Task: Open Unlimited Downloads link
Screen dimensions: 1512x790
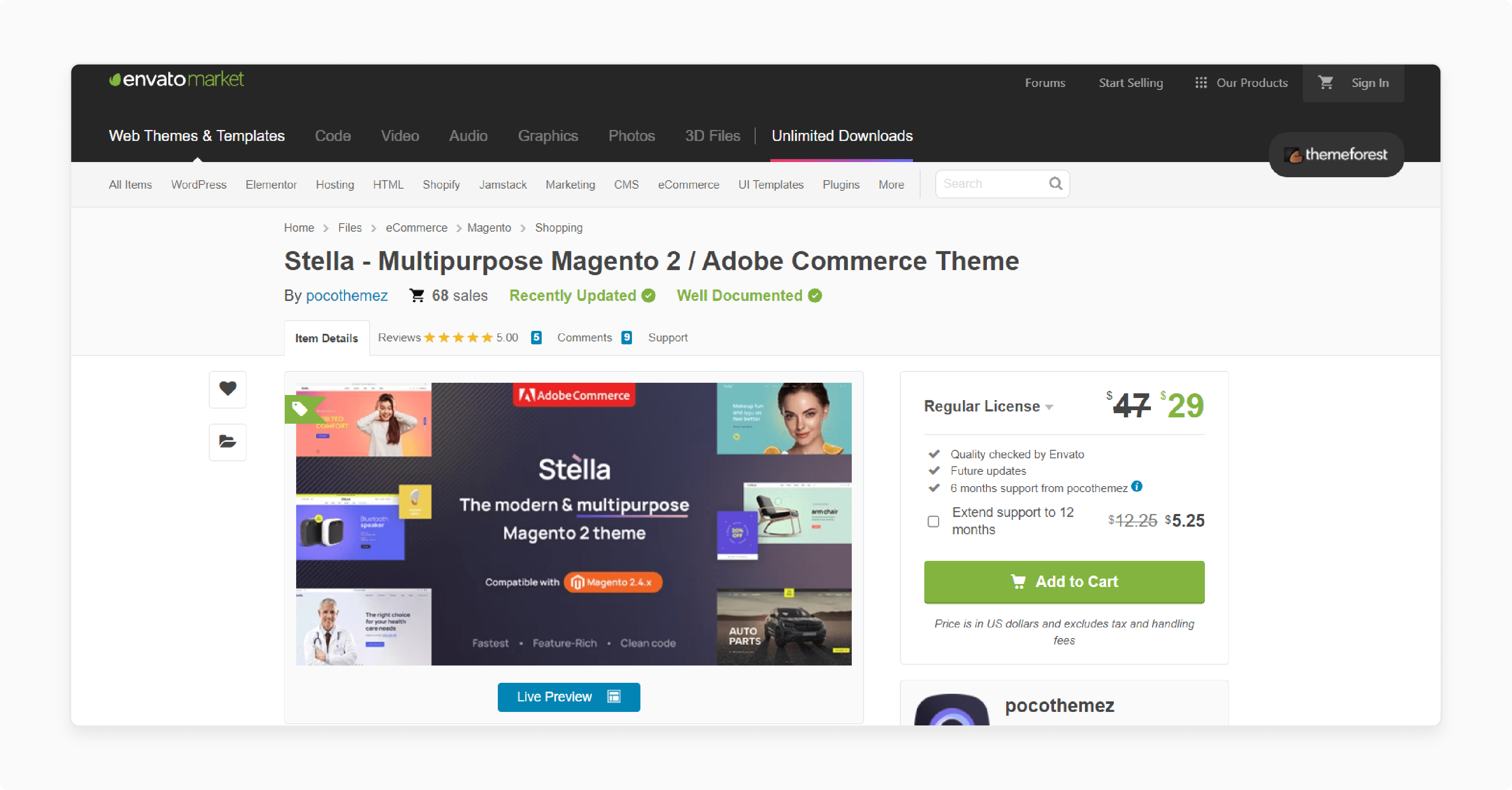Action: 842,135
